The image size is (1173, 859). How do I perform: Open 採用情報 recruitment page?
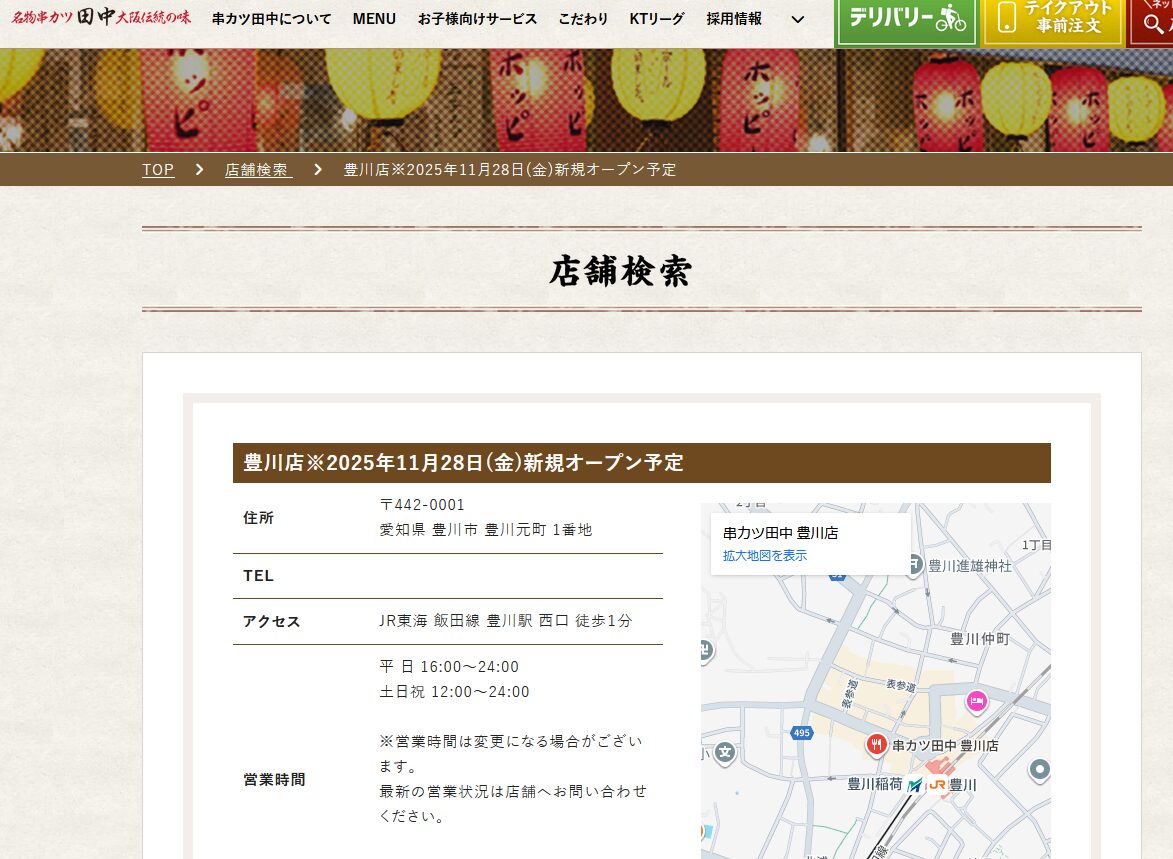click(x=734, y=19)
